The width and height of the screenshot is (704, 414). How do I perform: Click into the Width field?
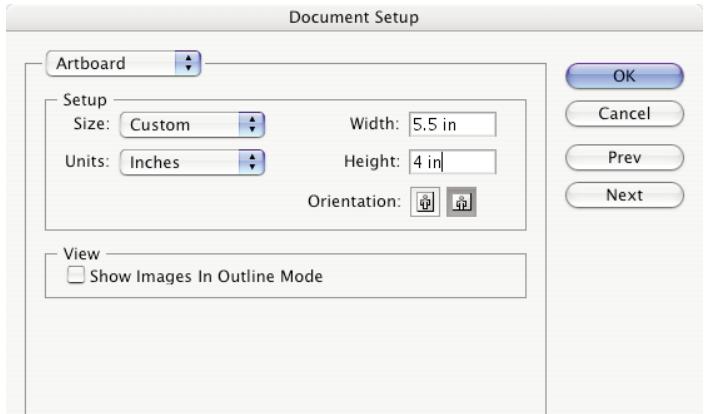453,124
